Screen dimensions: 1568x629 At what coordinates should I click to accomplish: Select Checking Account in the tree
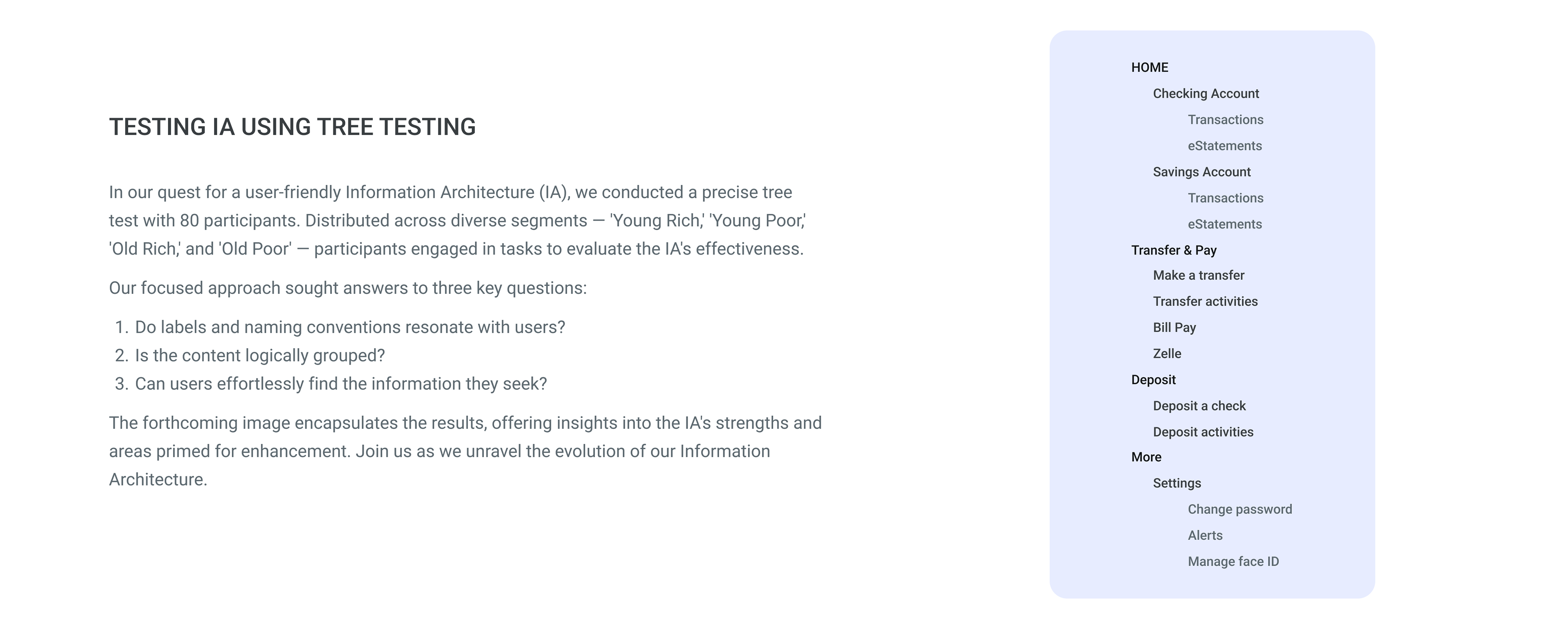(1205, 94)
